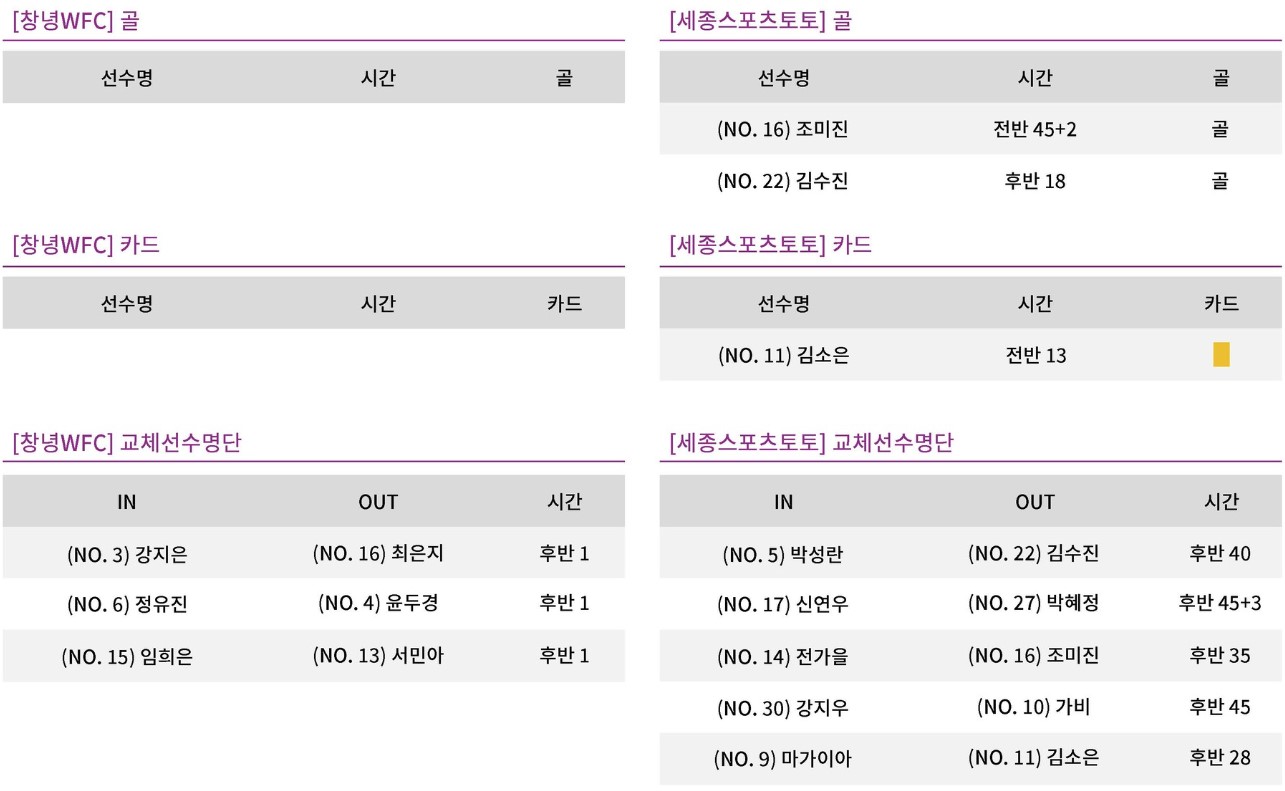Click substituted-out player (NO. 16) 최은지

coord(378,553)
